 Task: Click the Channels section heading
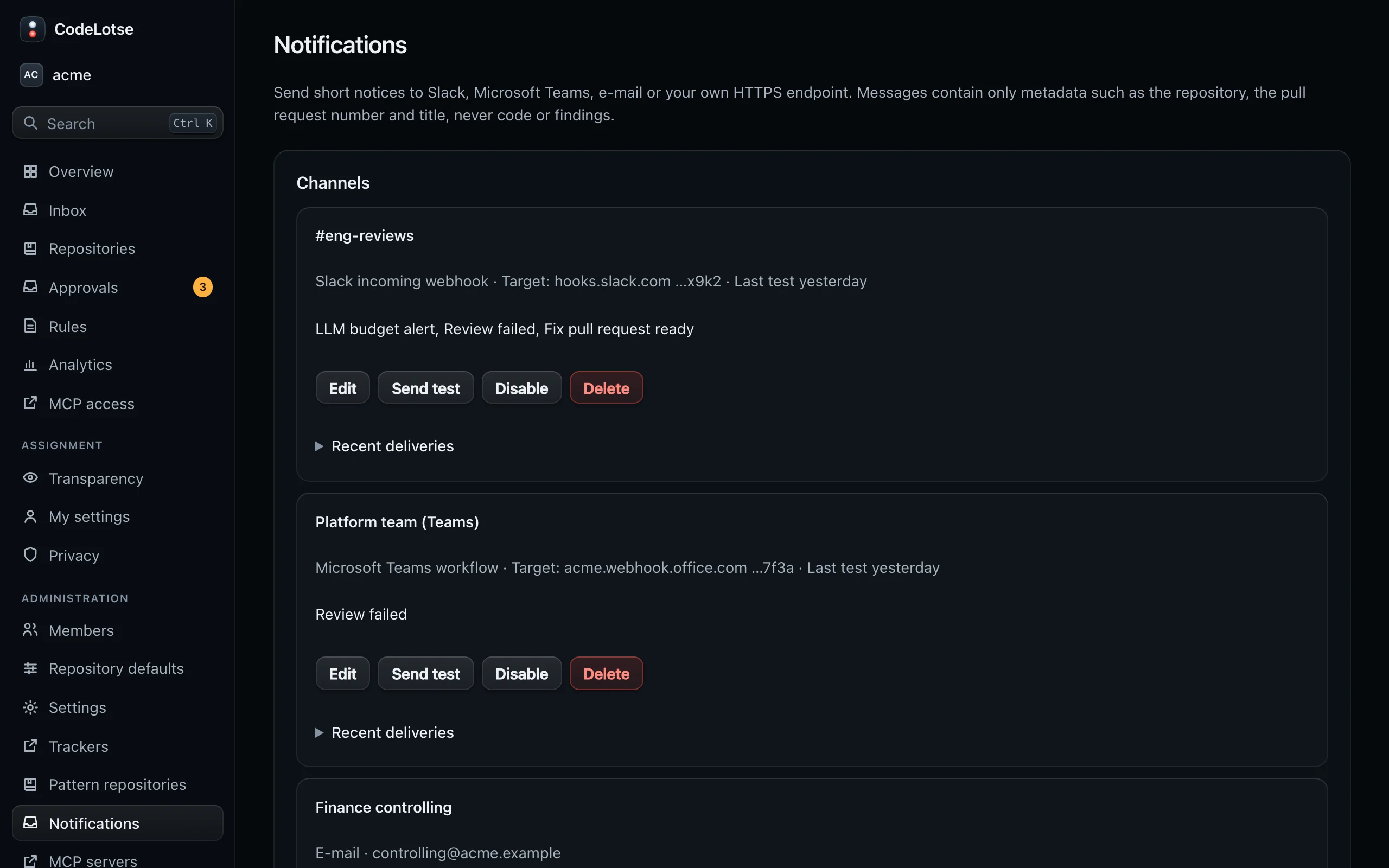[x=333, y=183]
